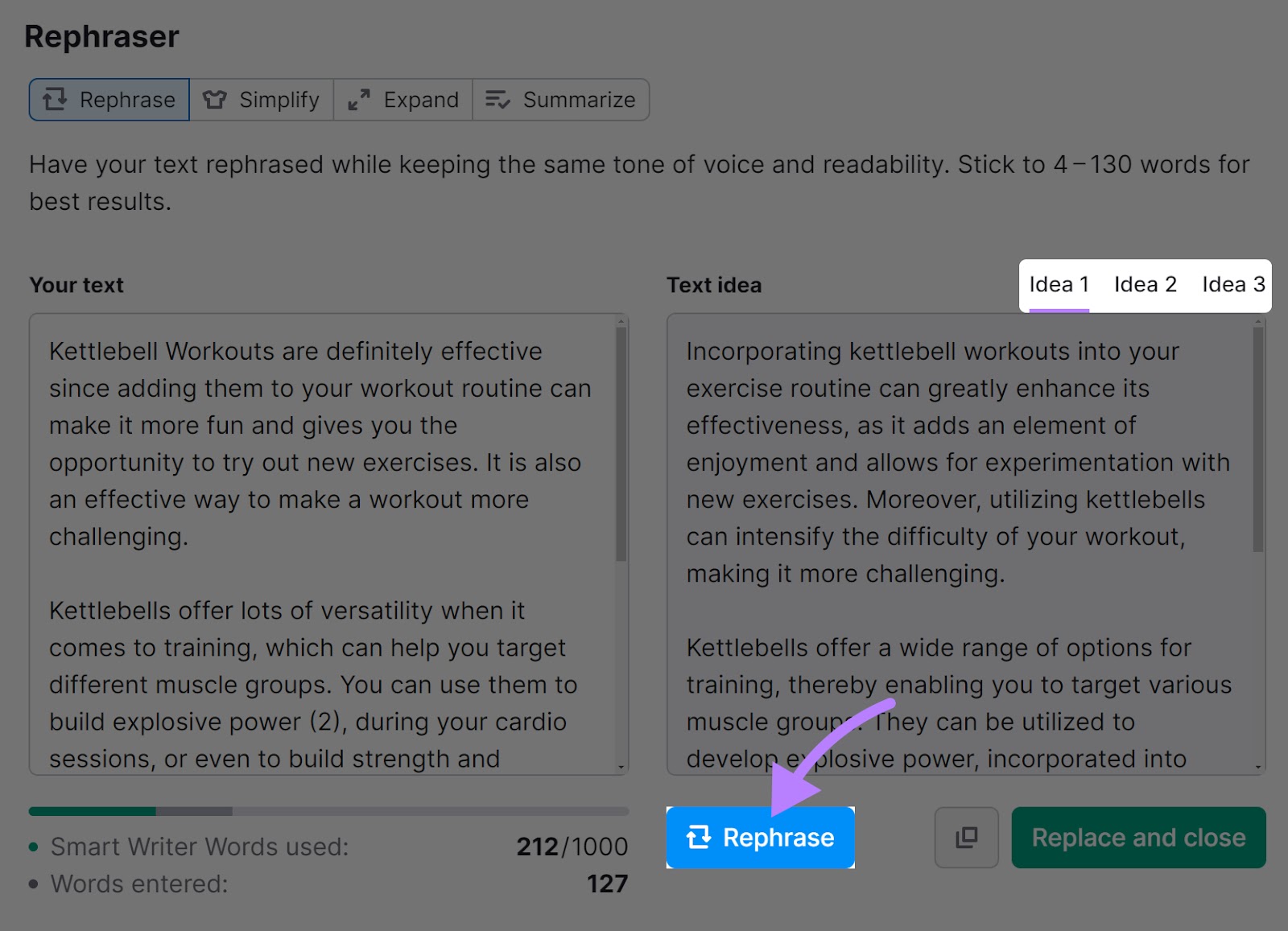
Task: Click the checkmark-lines icon on the Summarize tab
Action: point(496,99)
